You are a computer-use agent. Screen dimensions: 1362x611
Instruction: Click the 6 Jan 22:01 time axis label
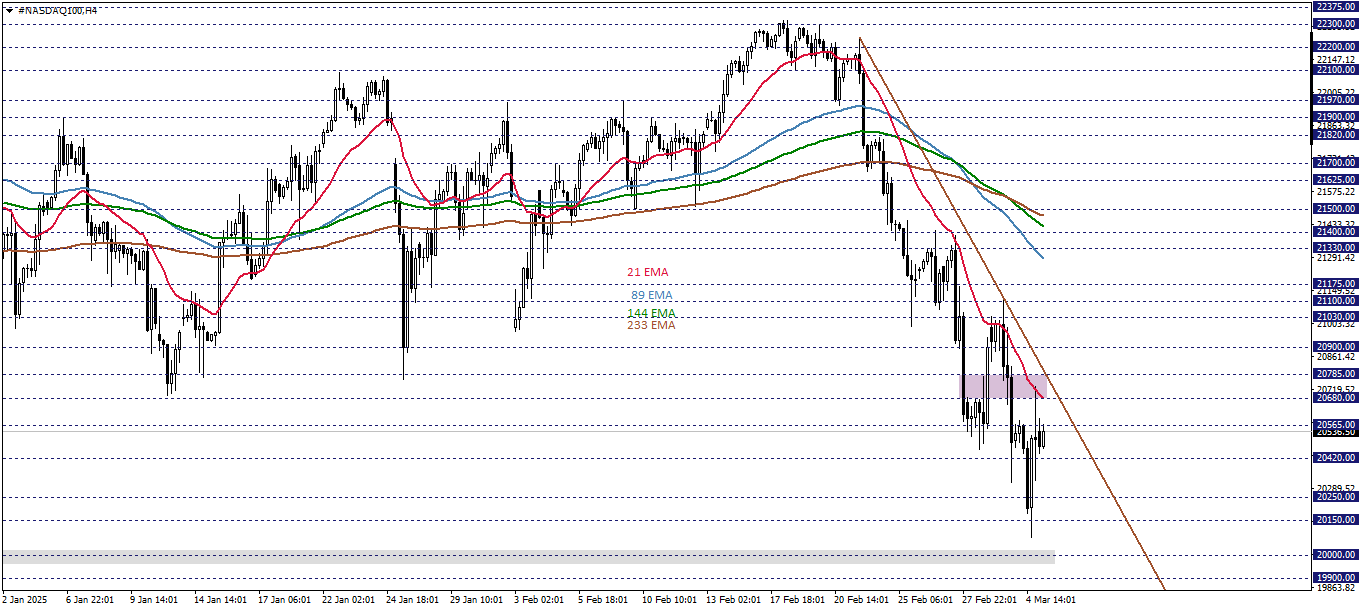point(89,600)
